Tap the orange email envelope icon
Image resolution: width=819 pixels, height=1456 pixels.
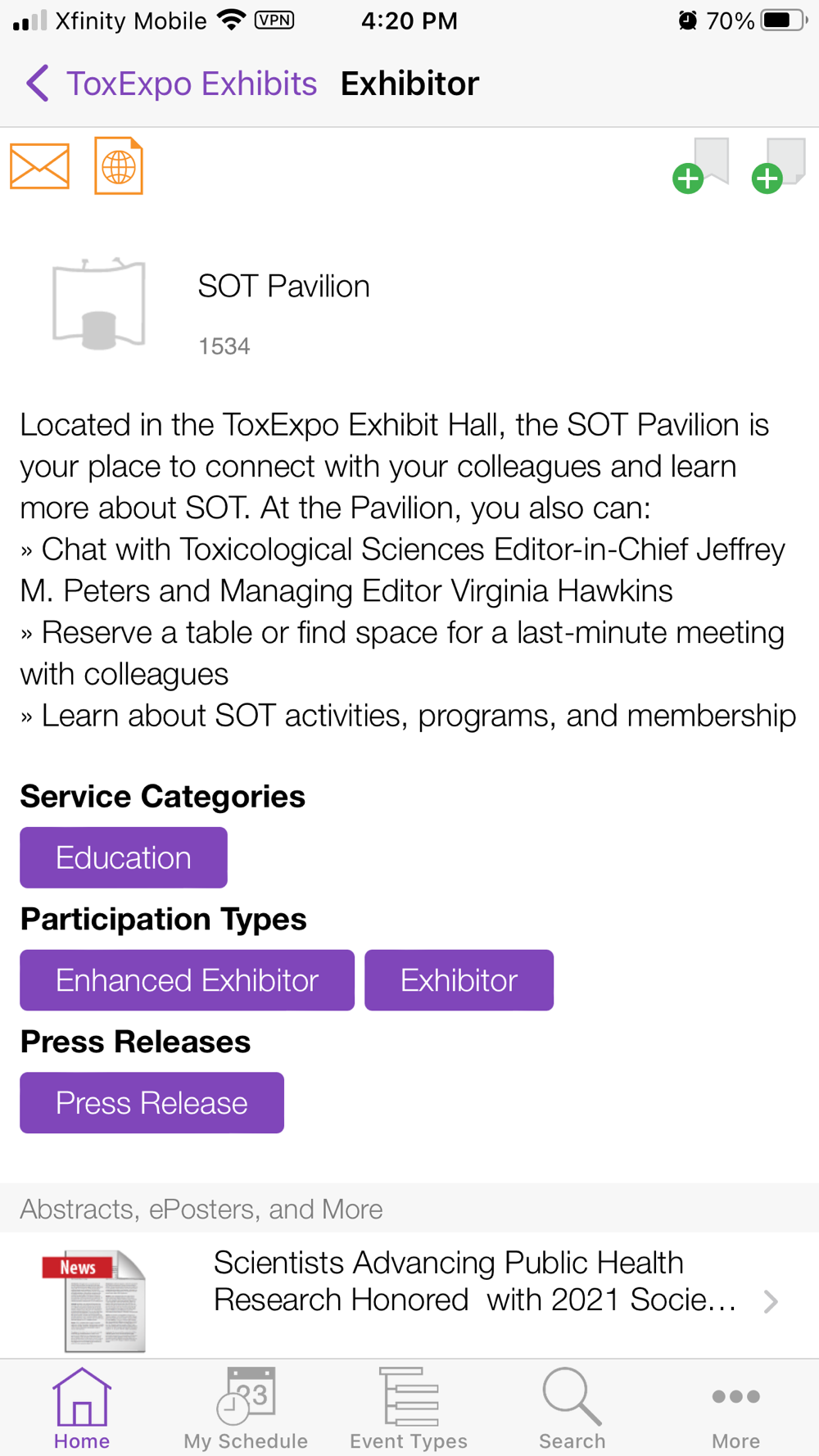point(39,166)
